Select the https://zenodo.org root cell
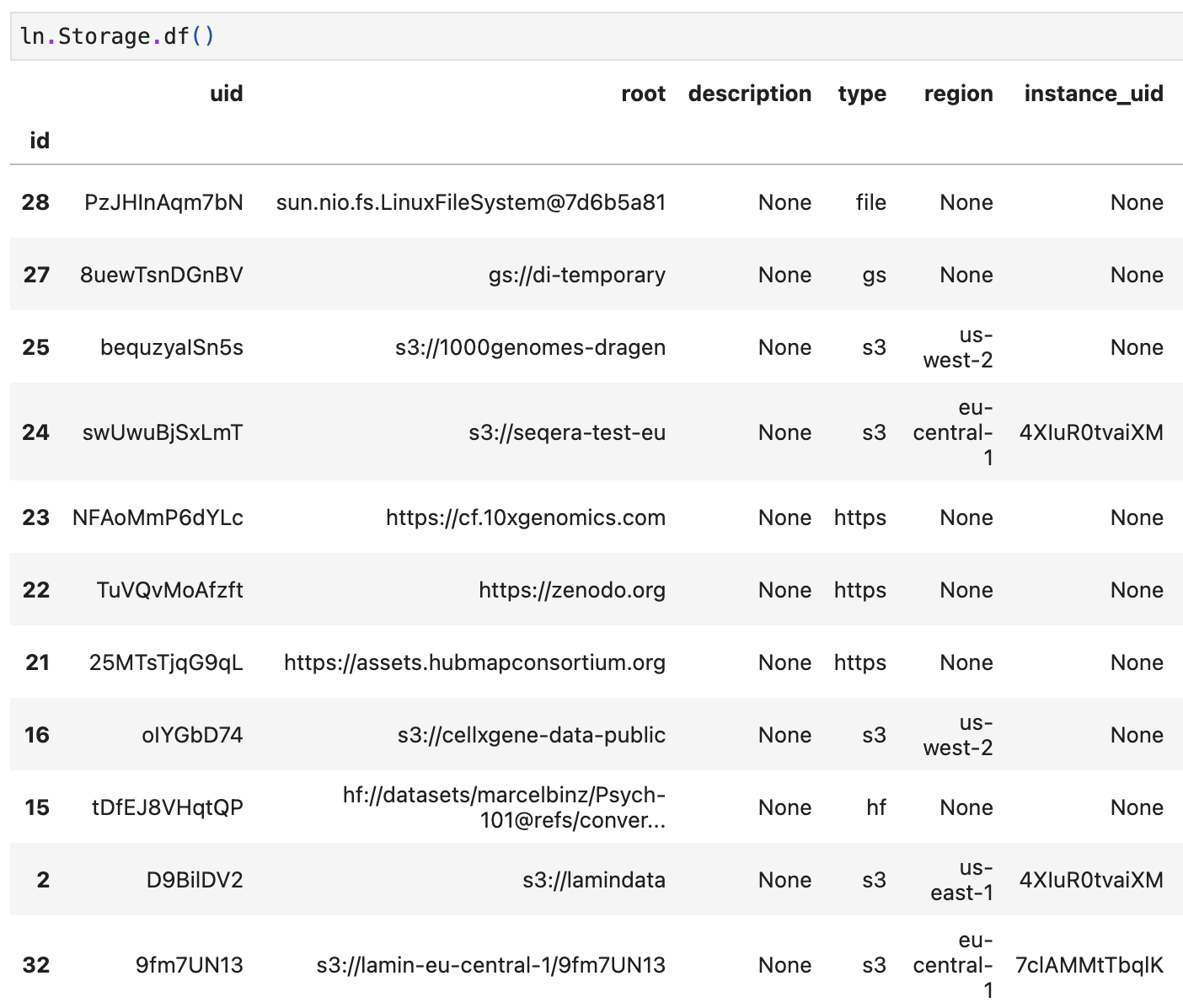The height and width of the screenshot is (1008, 1183). pyautogui.click(x=571, y=590)
